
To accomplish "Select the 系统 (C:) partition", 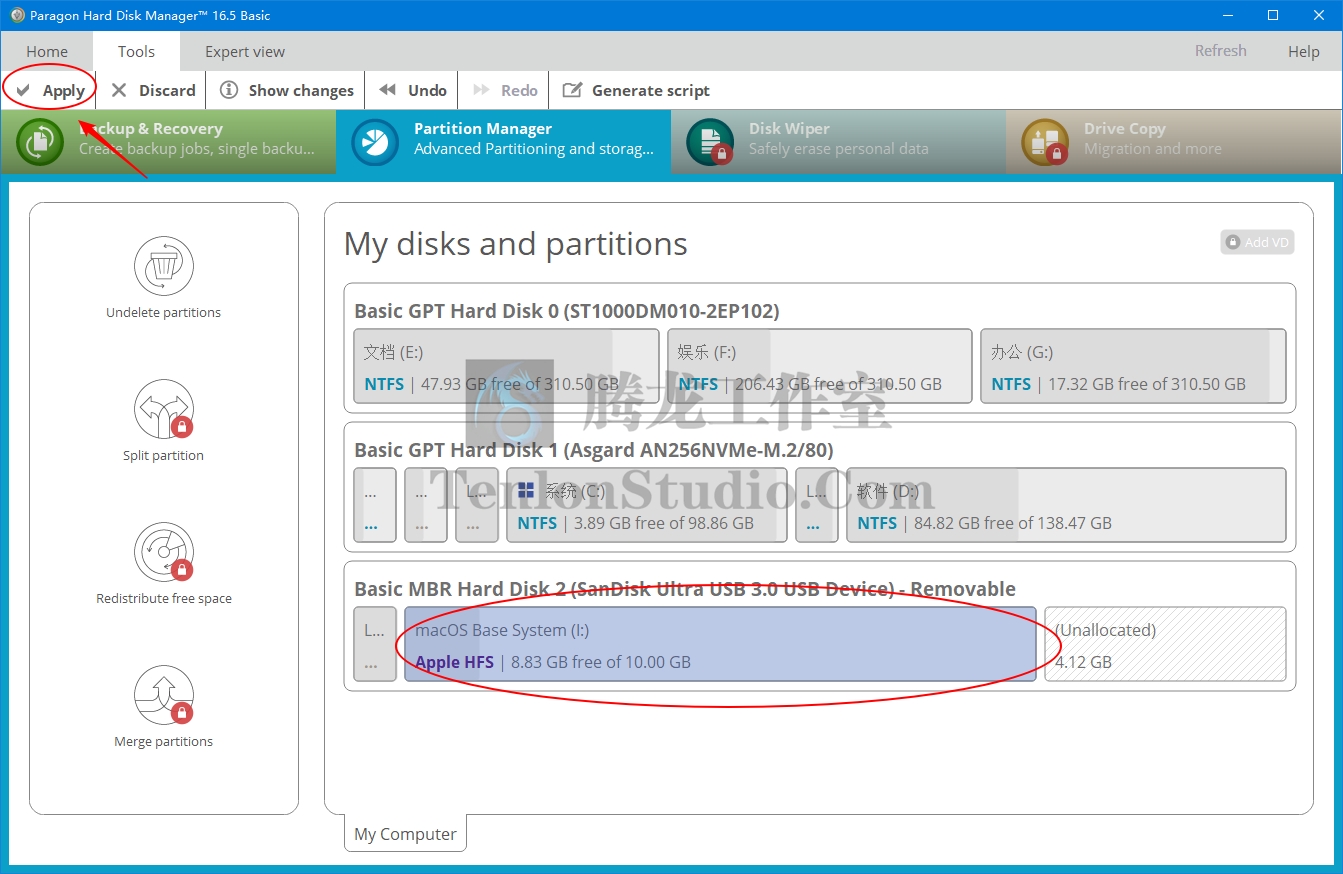I will tap(647, 505).
